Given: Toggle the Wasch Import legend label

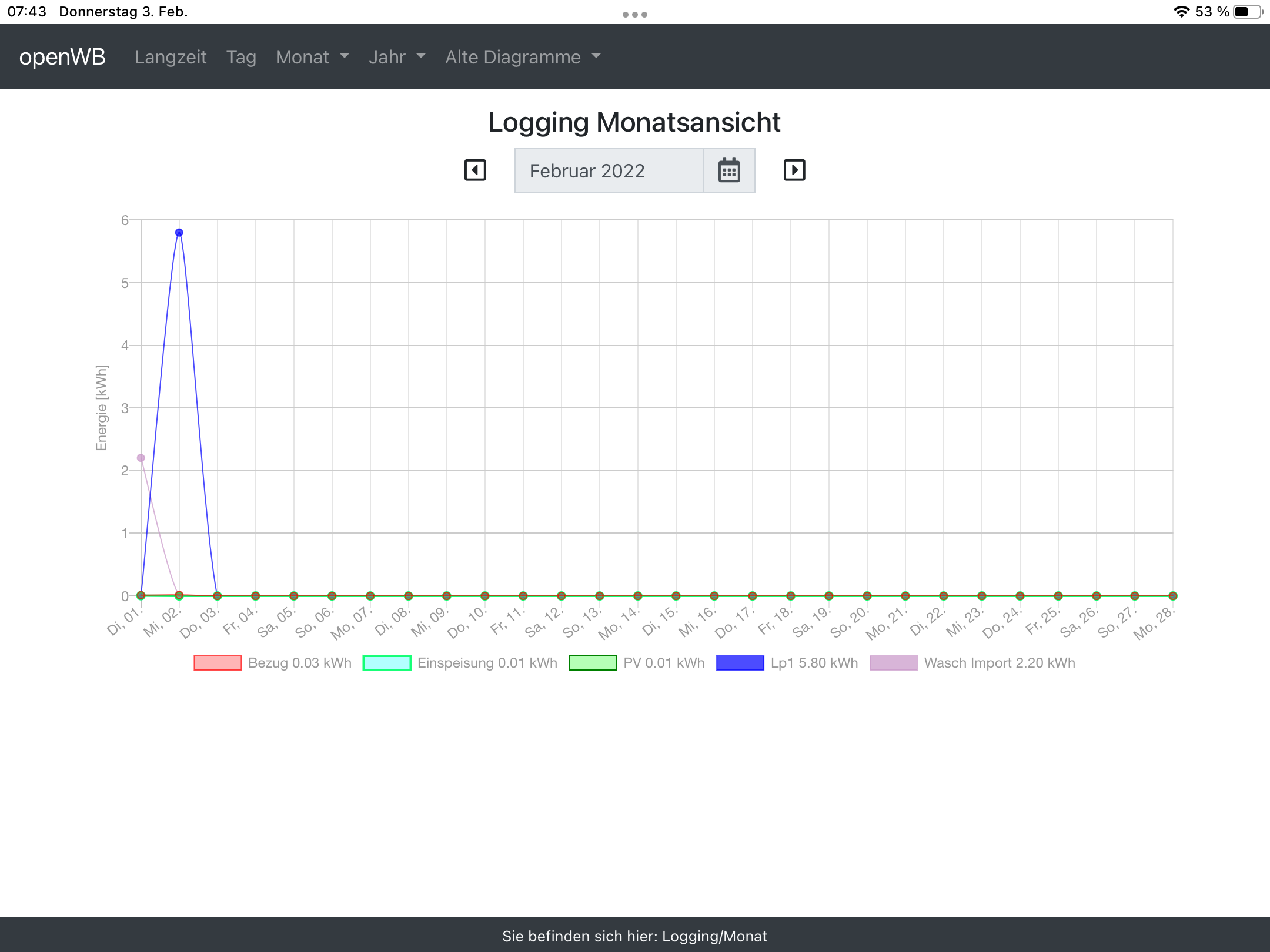Looking at the screenshot, I should point(999,663).
